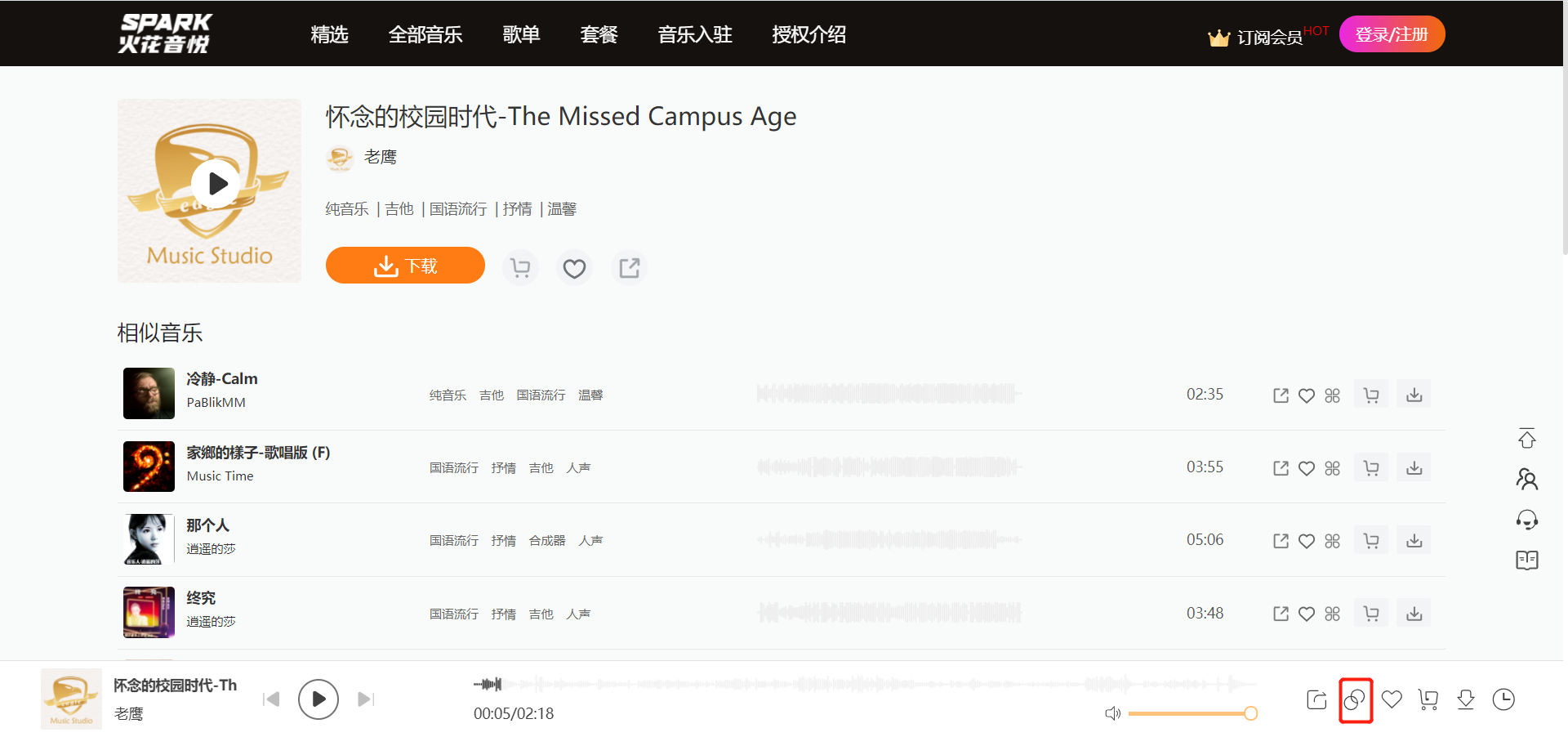Go to the 歌单 navigation tab

[x=521, y=34]
